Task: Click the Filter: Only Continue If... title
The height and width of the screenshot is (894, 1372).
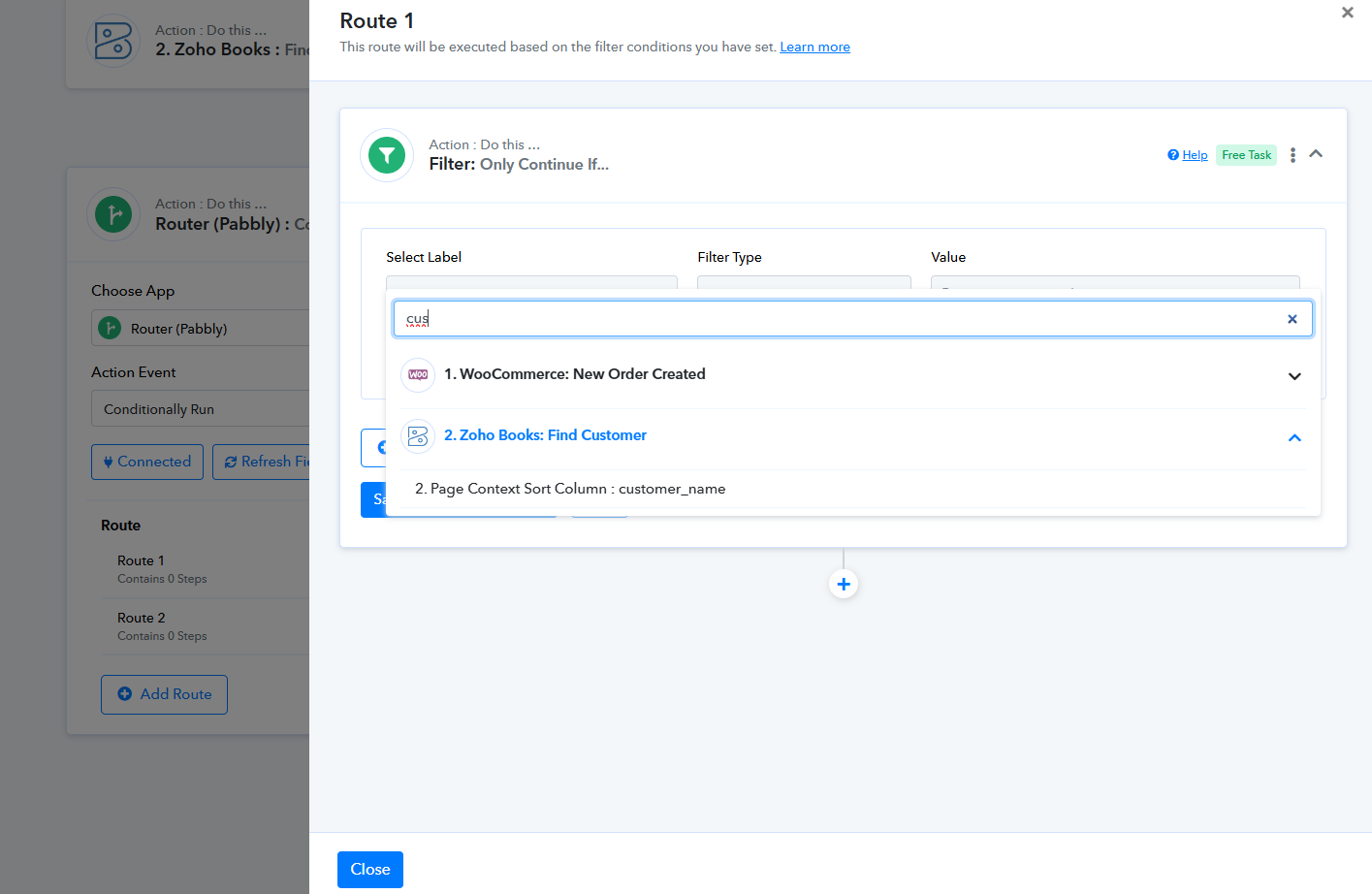Action: [519, 165]
